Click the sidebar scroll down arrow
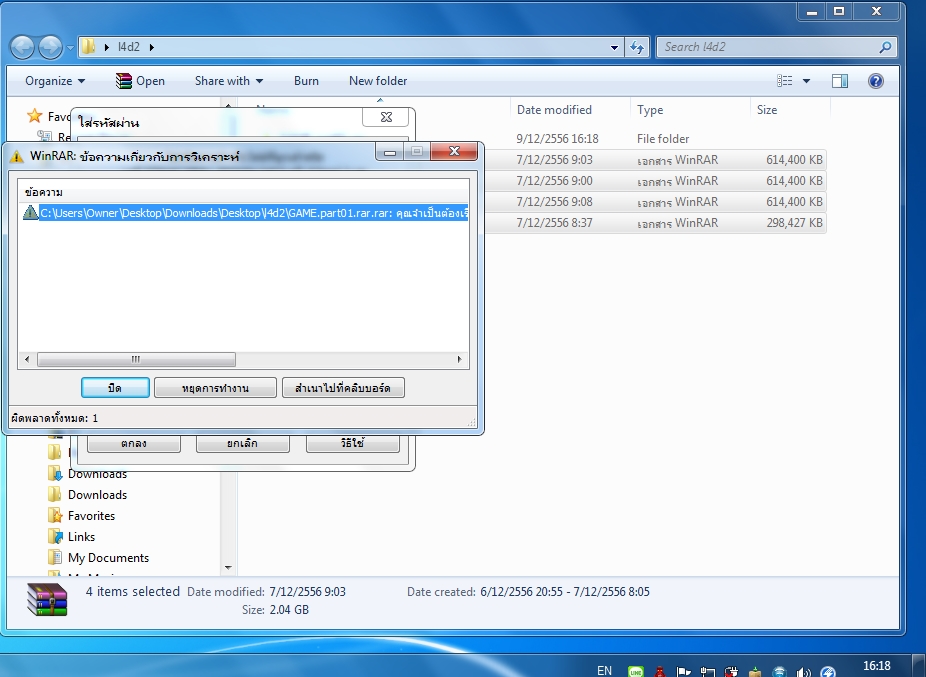926x677 pixels. tap(228, 568)
